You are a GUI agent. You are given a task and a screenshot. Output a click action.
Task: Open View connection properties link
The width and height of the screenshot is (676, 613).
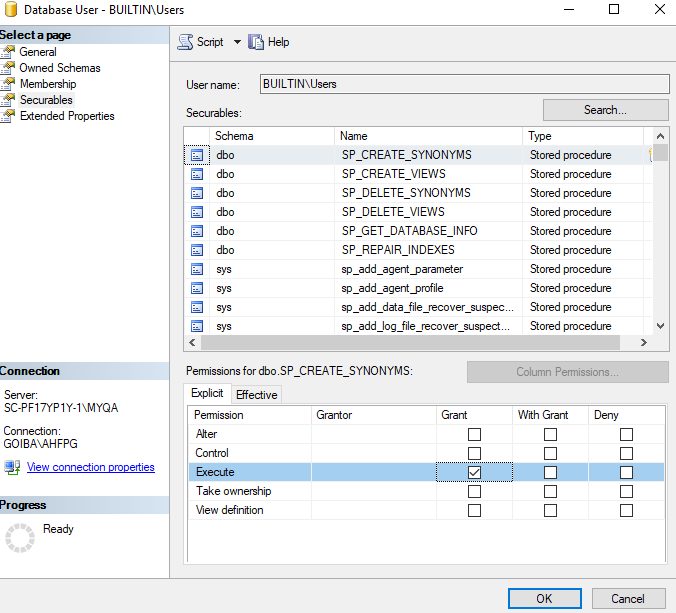coord(91,467)
